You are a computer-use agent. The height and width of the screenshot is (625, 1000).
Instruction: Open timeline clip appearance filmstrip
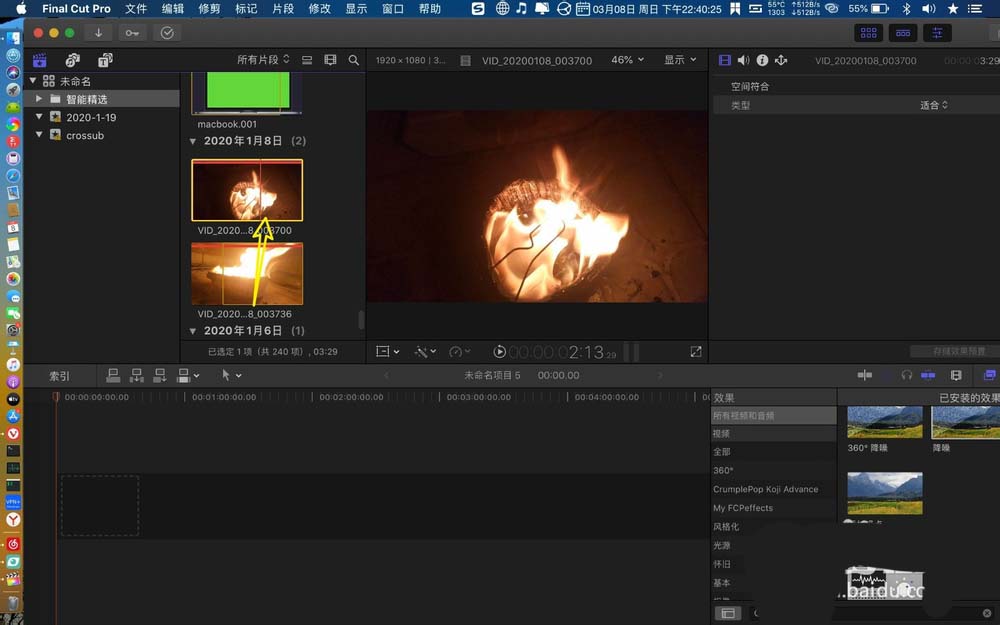coord(956,375)
